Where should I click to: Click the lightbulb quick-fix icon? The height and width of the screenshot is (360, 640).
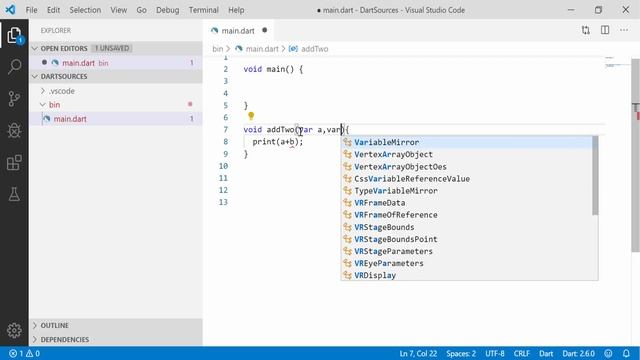click(251, 116)
